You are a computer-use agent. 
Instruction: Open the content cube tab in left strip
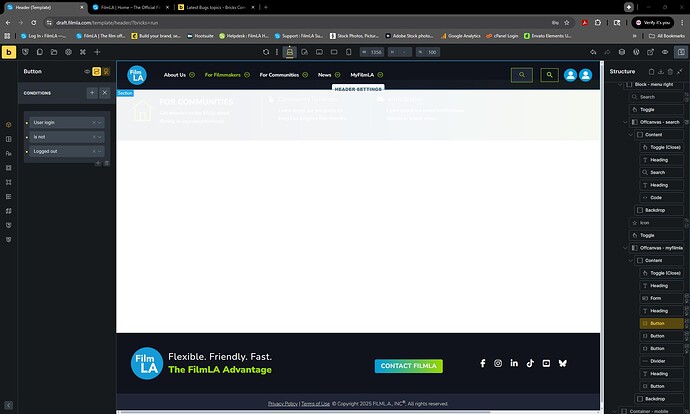pyautogui.click(x=8, y=125)
